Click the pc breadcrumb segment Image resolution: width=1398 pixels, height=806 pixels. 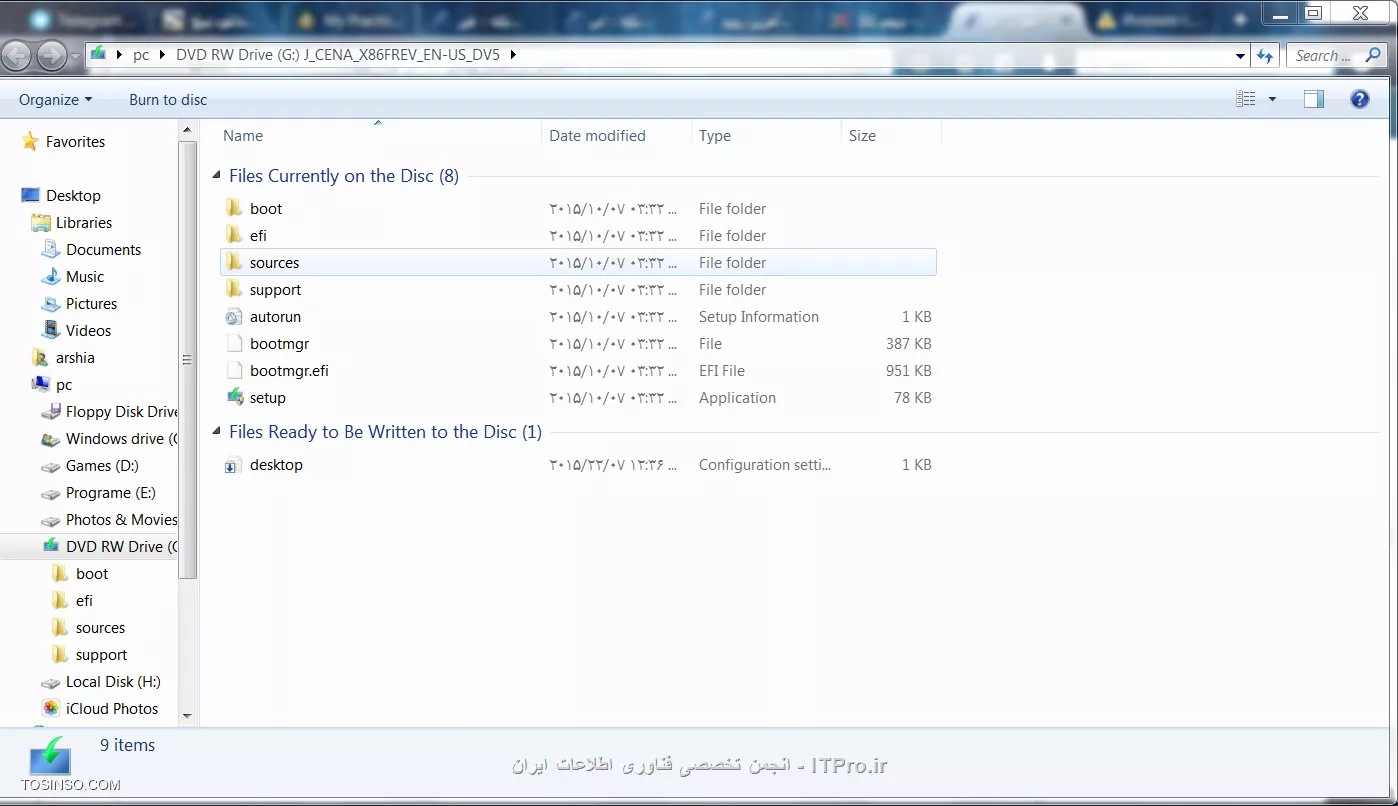coord(141,55)
